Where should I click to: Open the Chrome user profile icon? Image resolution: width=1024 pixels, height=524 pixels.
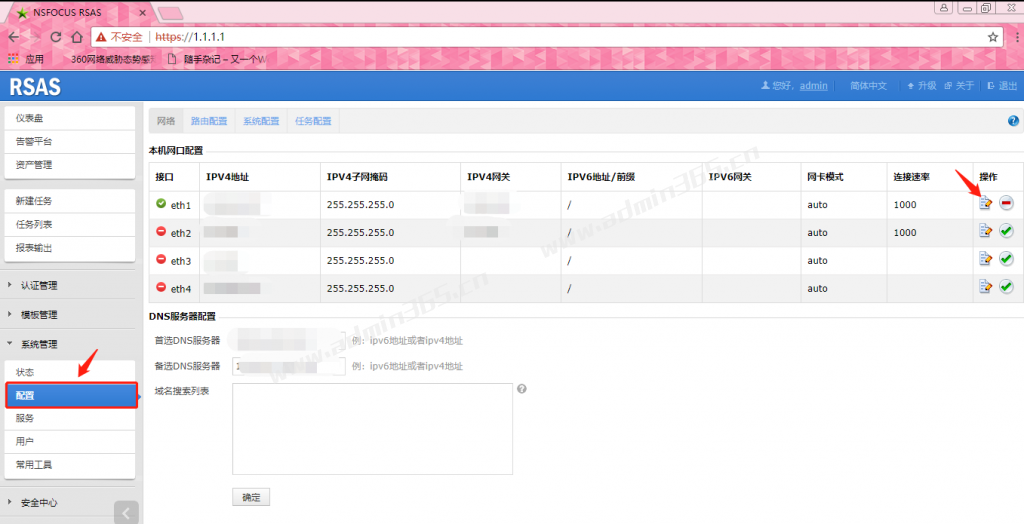pos(943,8)
